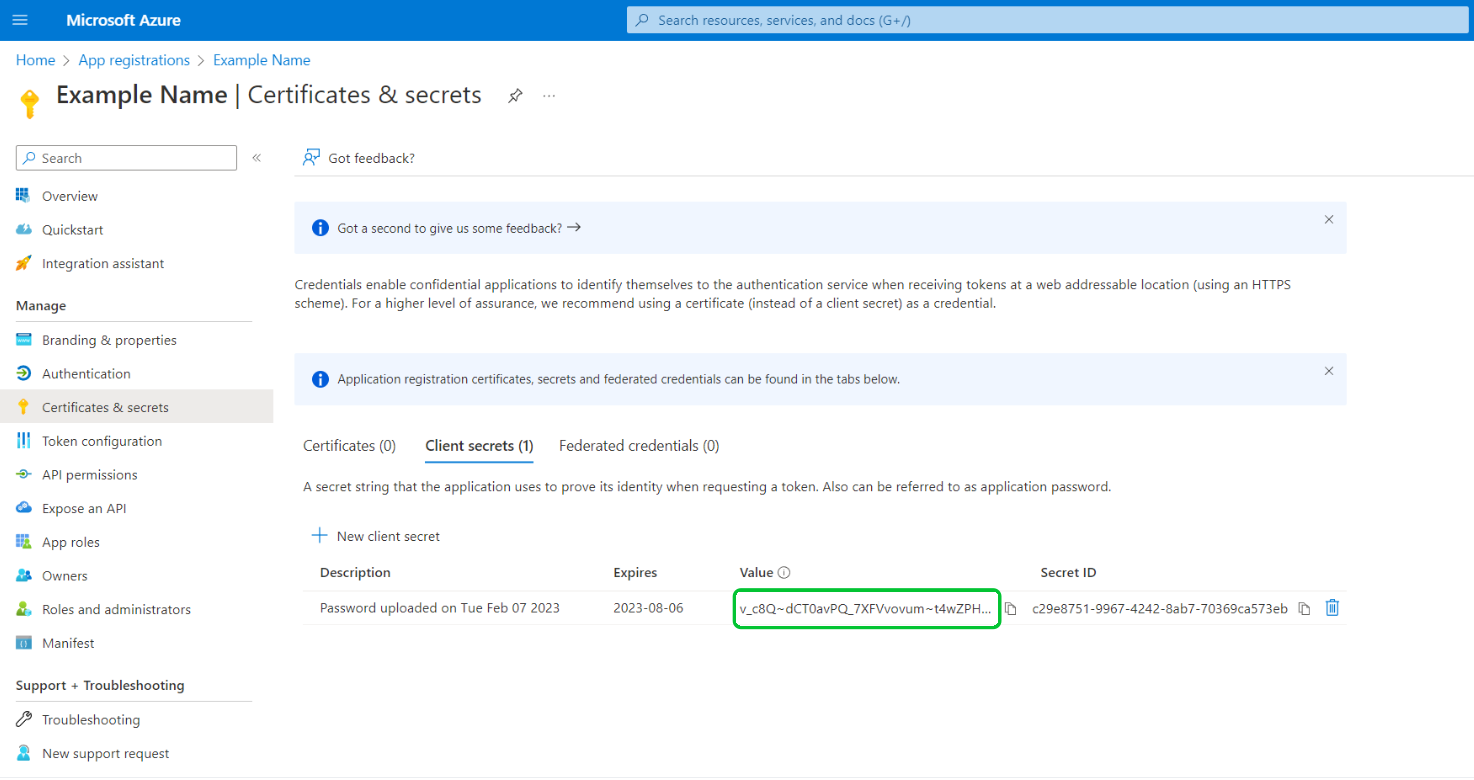This screenshot has height=780, width=1474.
Task: Click New client secret button
Action: pos(377,536)
